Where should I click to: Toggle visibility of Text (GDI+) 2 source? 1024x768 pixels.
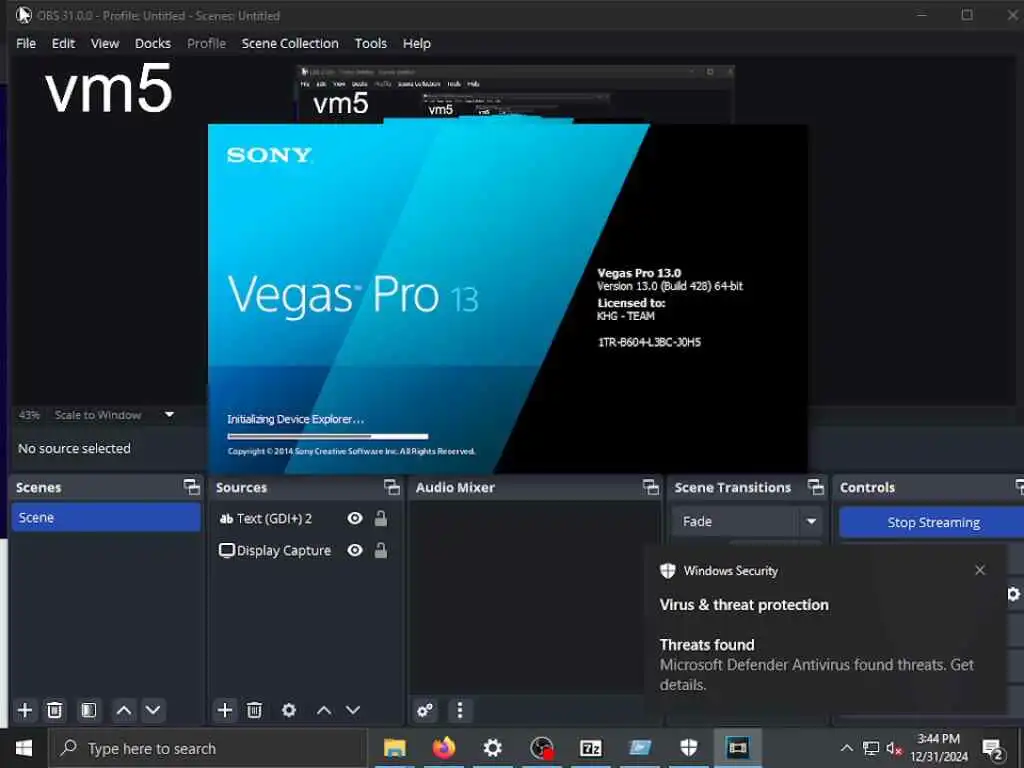[355, 519]
